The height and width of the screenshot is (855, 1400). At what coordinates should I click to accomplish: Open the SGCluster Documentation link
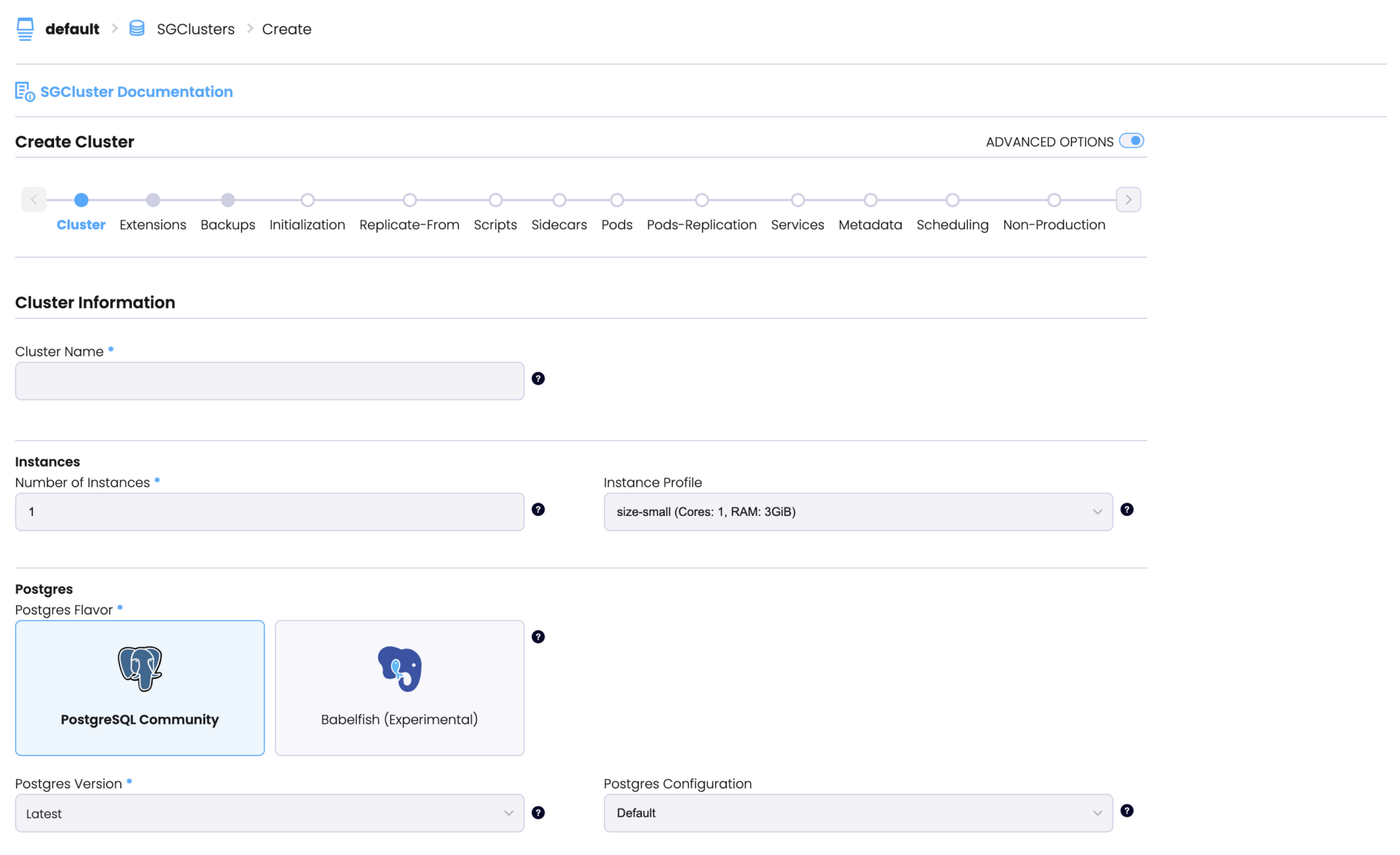click(x=137, y=91)
